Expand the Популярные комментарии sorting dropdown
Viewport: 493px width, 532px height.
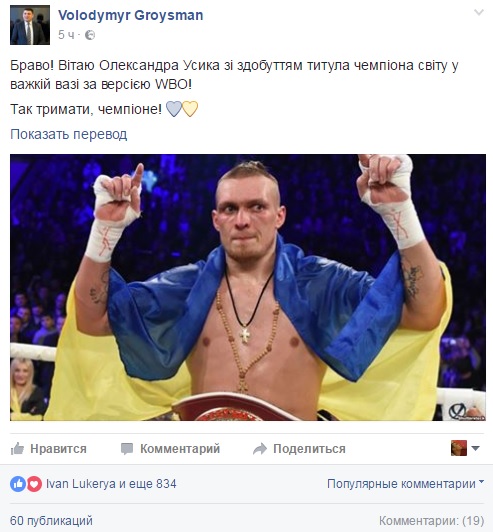pos(405,483)
